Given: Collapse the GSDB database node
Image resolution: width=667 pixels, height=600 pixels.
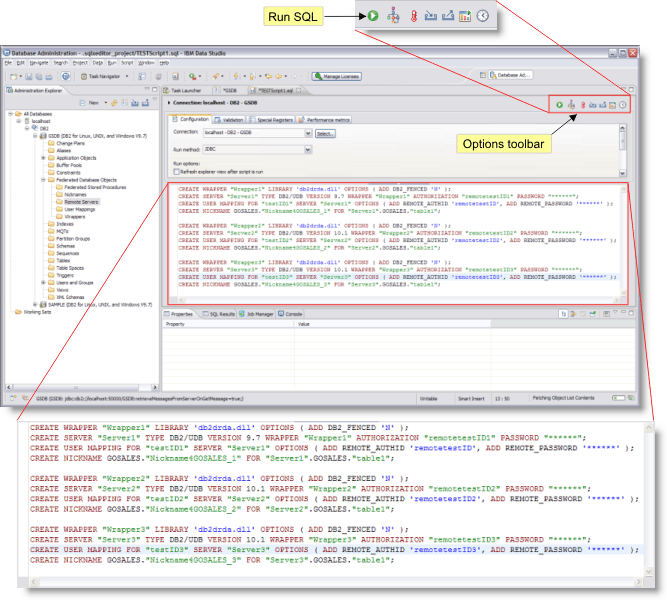Looking at the screenshot, I should coord(35,136).
